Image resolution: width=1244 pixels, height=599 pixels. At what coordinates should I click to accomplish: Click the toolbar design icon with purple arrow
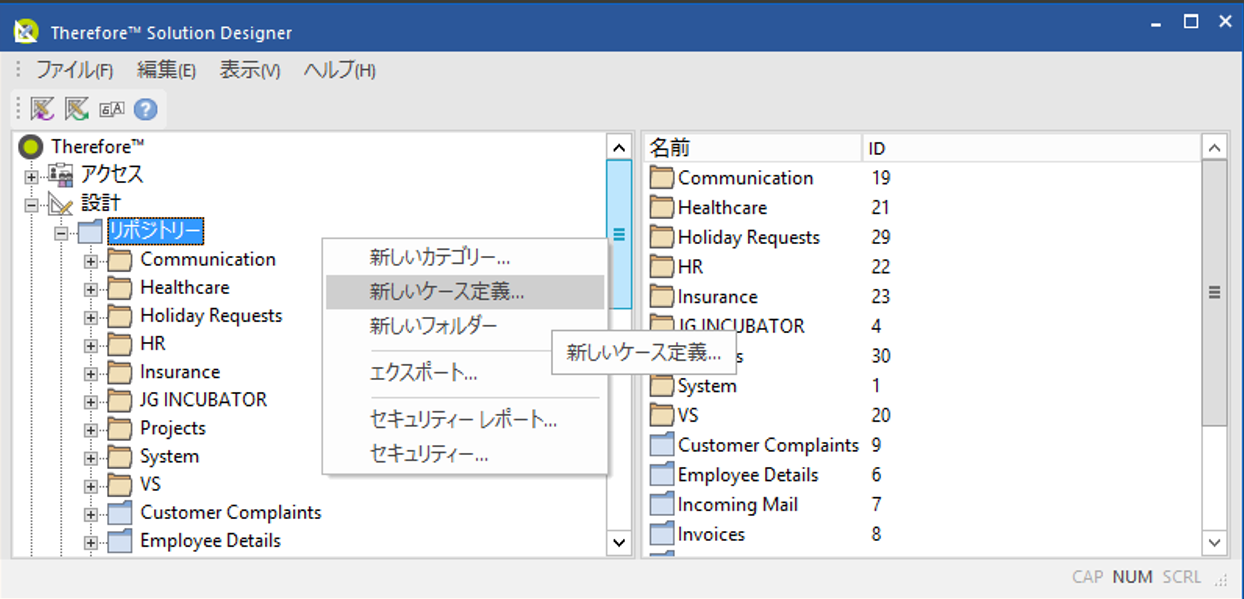click(x=42, y=108)
